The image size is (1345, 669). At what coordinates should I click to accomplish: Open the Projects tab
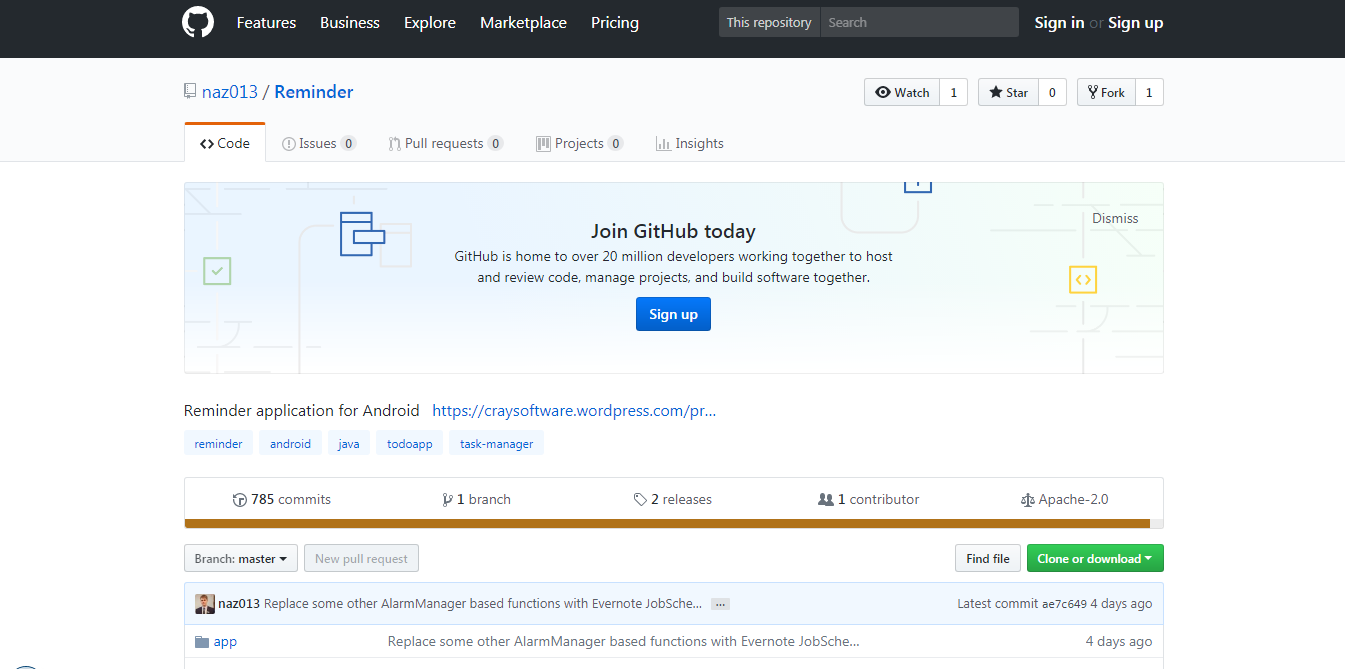[580, 143]
